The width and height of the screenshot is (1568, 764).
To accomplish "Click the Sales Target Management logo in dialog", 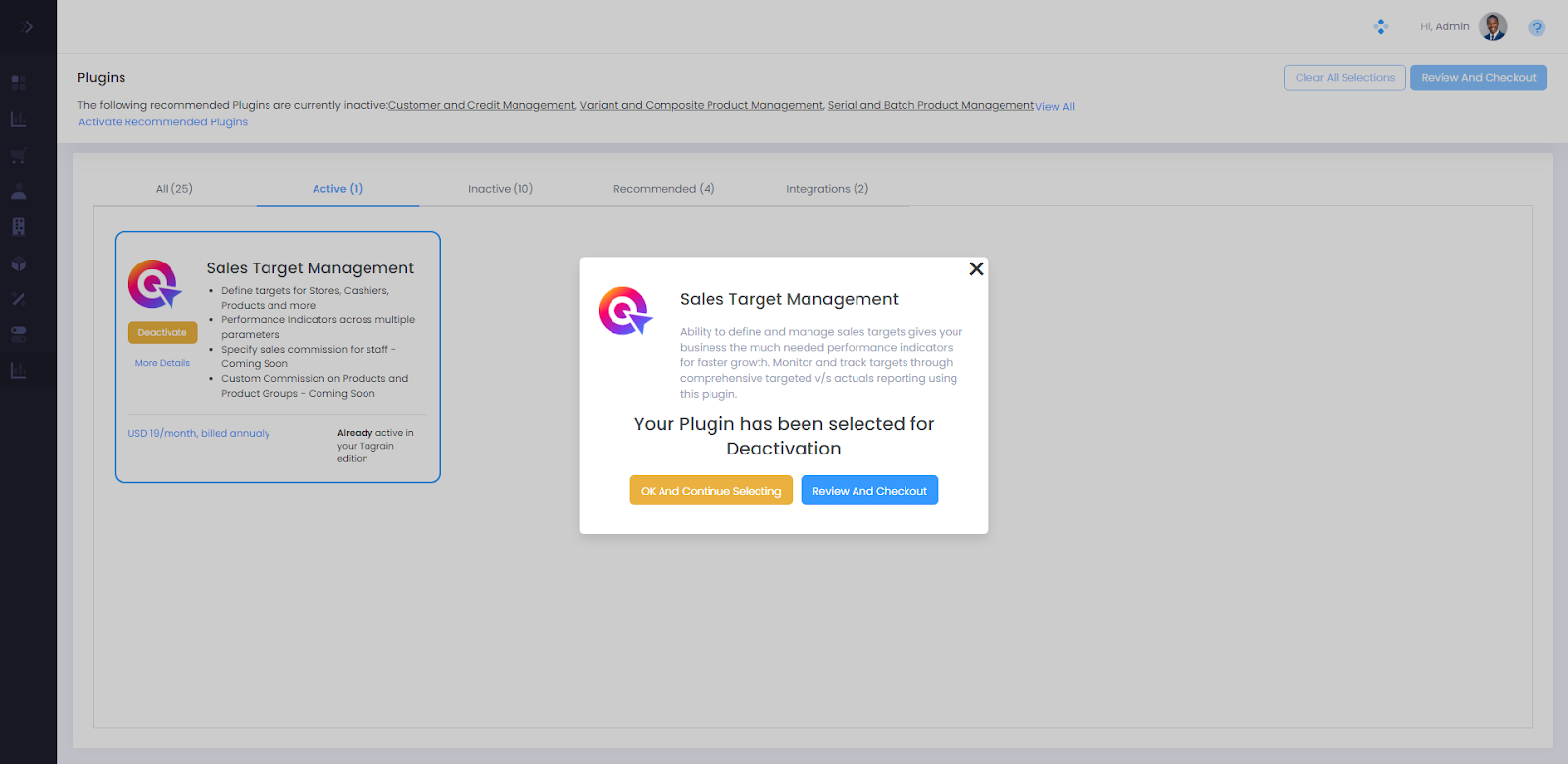I will click(625, 311).
